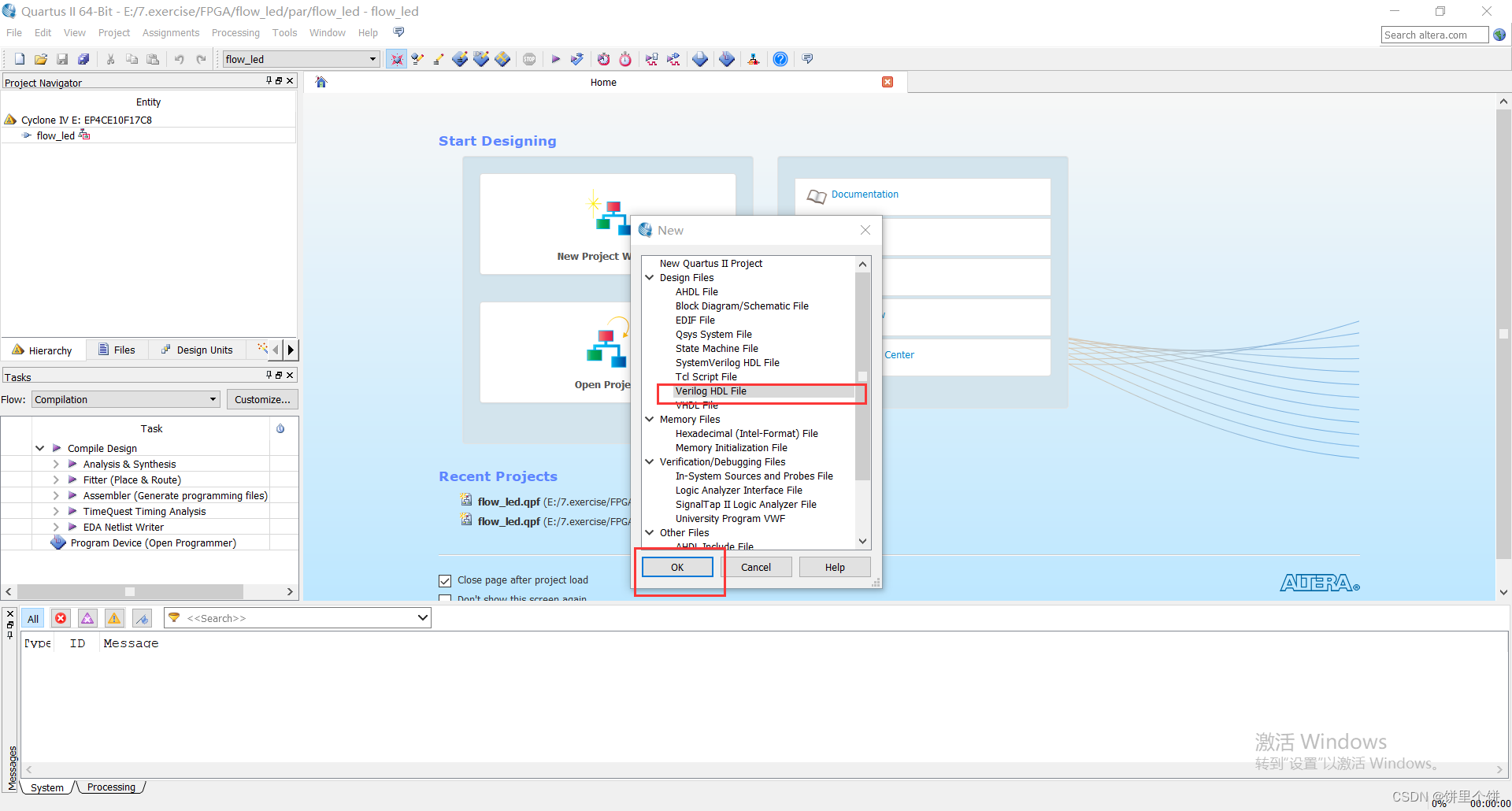
Task: Click the Cut scissors icon
Action: point(110,59)
